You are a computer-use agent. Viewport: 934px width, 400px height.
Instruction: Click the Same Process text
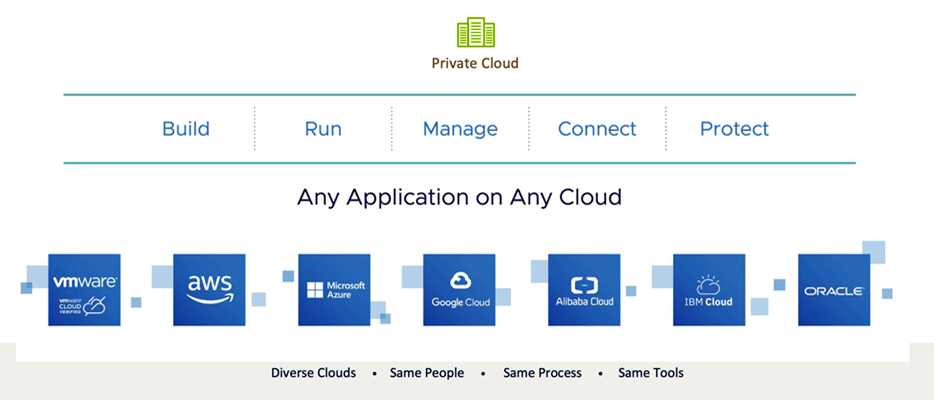click(542, 373)
